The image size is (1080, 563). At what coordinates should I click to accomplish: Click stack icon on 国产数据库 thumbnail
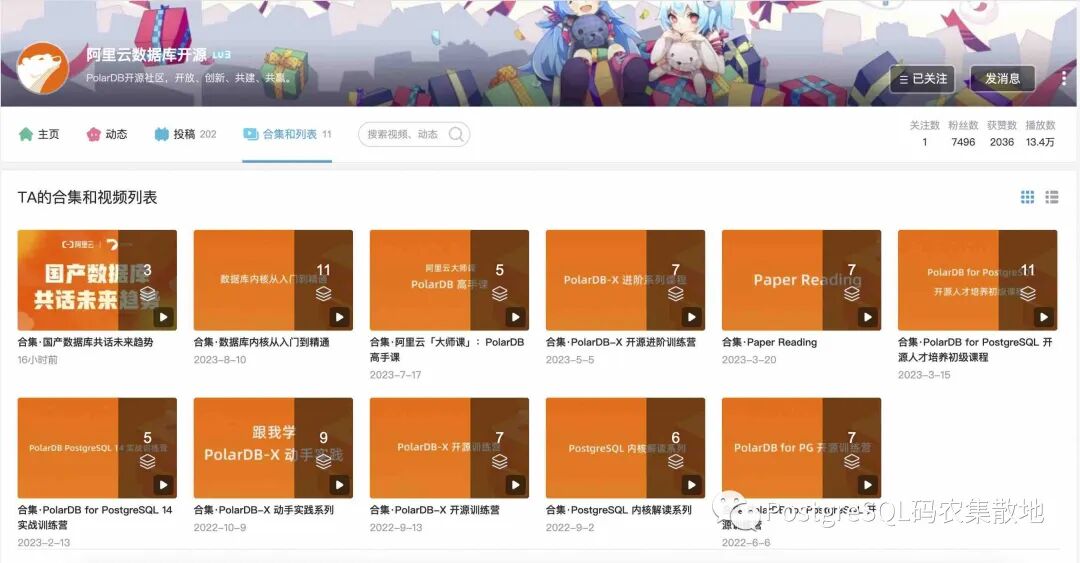click(147, 294)
